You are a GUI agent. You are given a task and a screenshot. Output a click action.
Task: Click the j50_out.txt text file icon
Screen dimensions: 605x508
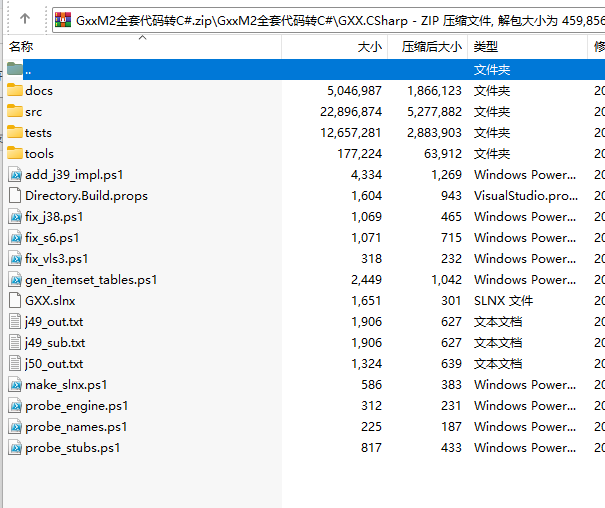pyautogui.click(x=15, y=363)
